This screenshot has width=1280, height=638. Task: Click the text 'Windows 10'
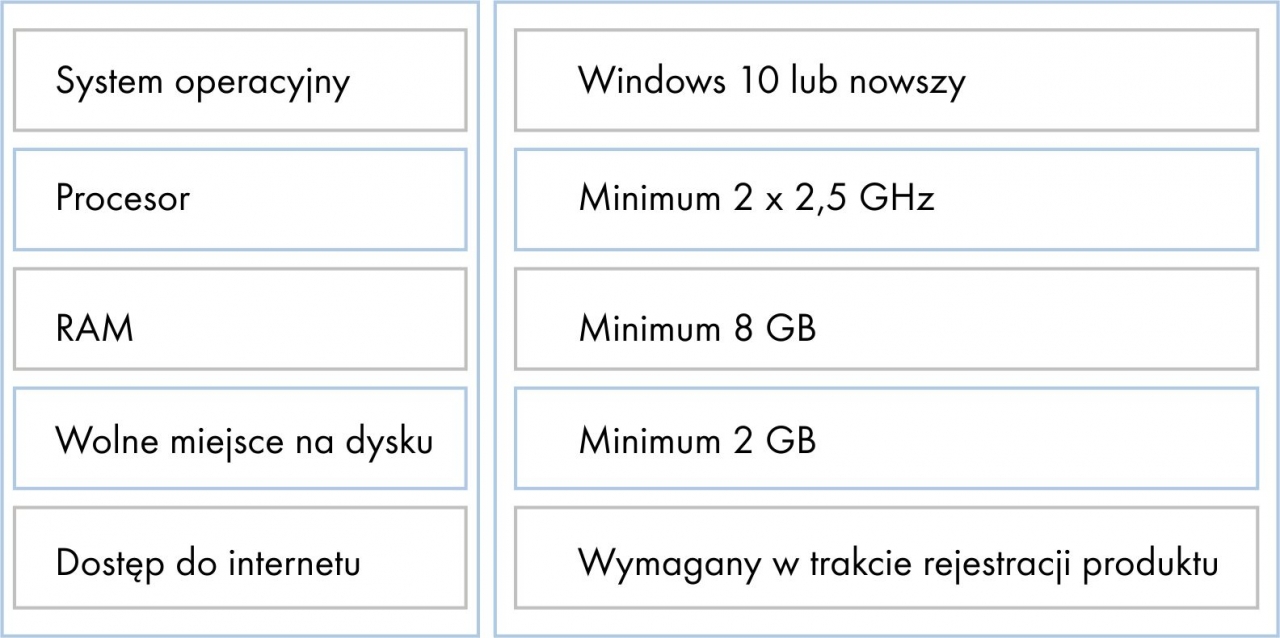tap(671, 80)
